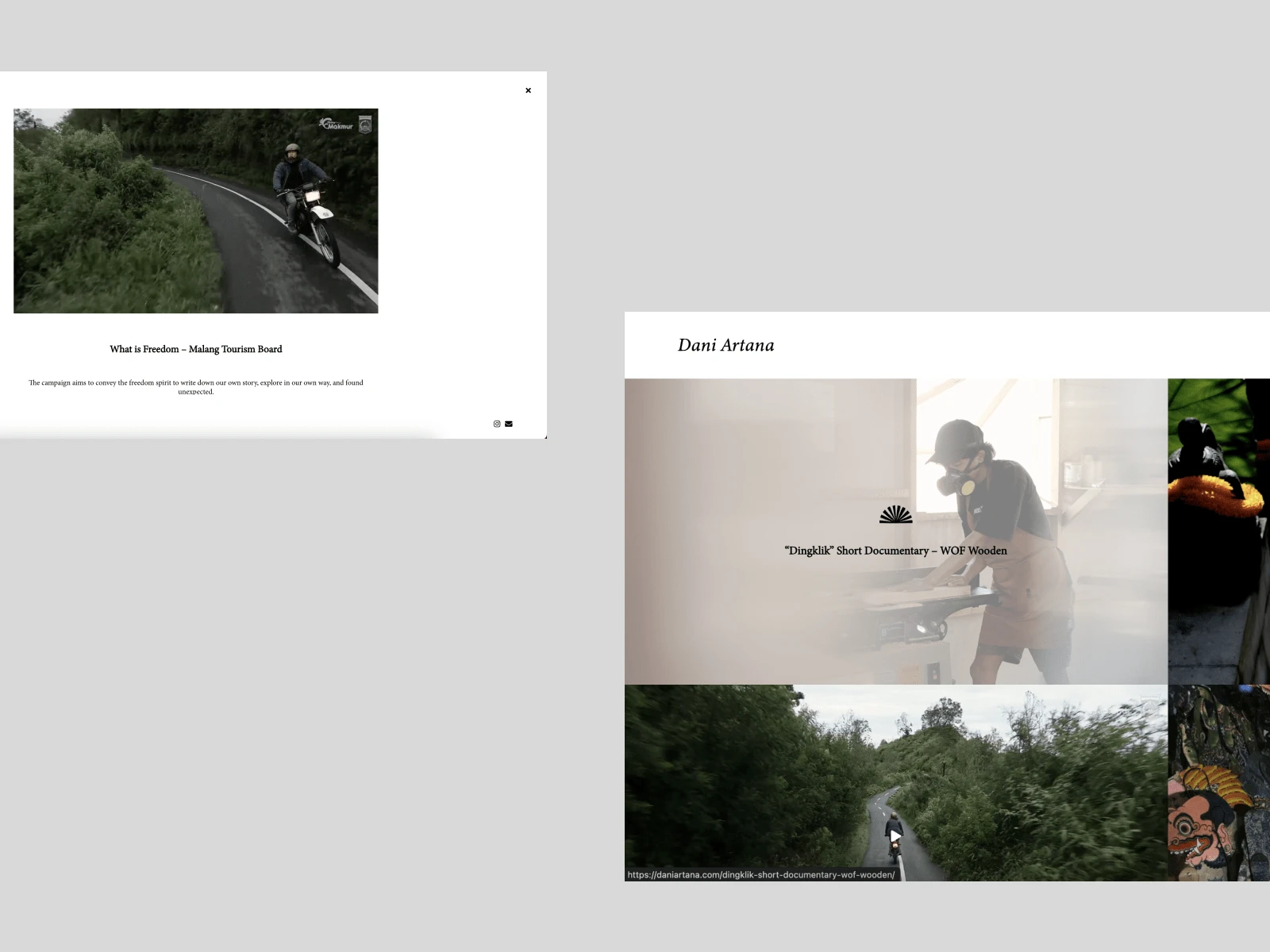Image resolution: width=1270 pixels, height=952 pixels.
Task: Click the tourism board crest emblem in the video
Action: (366, 124)
